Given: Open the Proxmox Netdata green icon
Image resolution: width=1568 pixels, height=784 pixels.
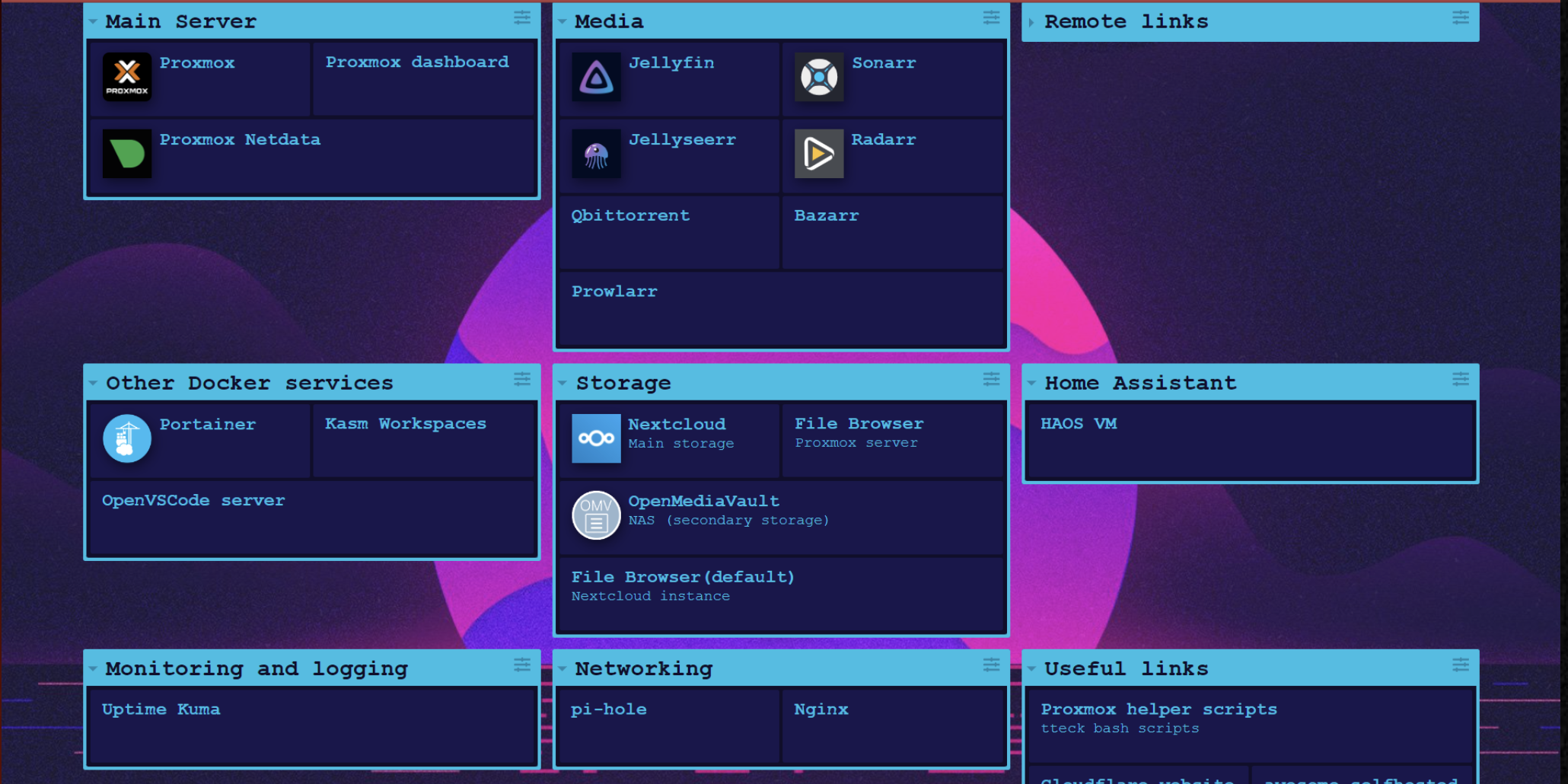Looking at the screenshot, I should [x=126, y=154].
